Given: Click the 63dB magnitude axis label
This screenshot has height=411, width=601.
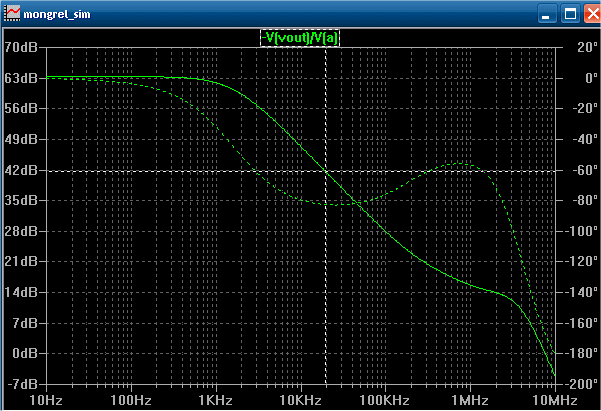Looking at the screenshot, I should (x=21, y=78).
